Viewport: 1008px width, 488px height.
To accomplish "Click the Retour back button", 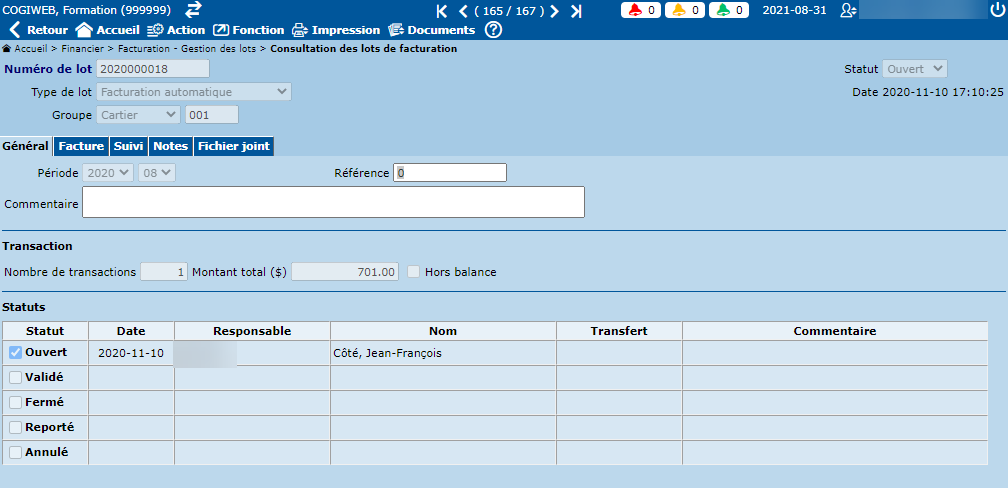I will [38, 30].
